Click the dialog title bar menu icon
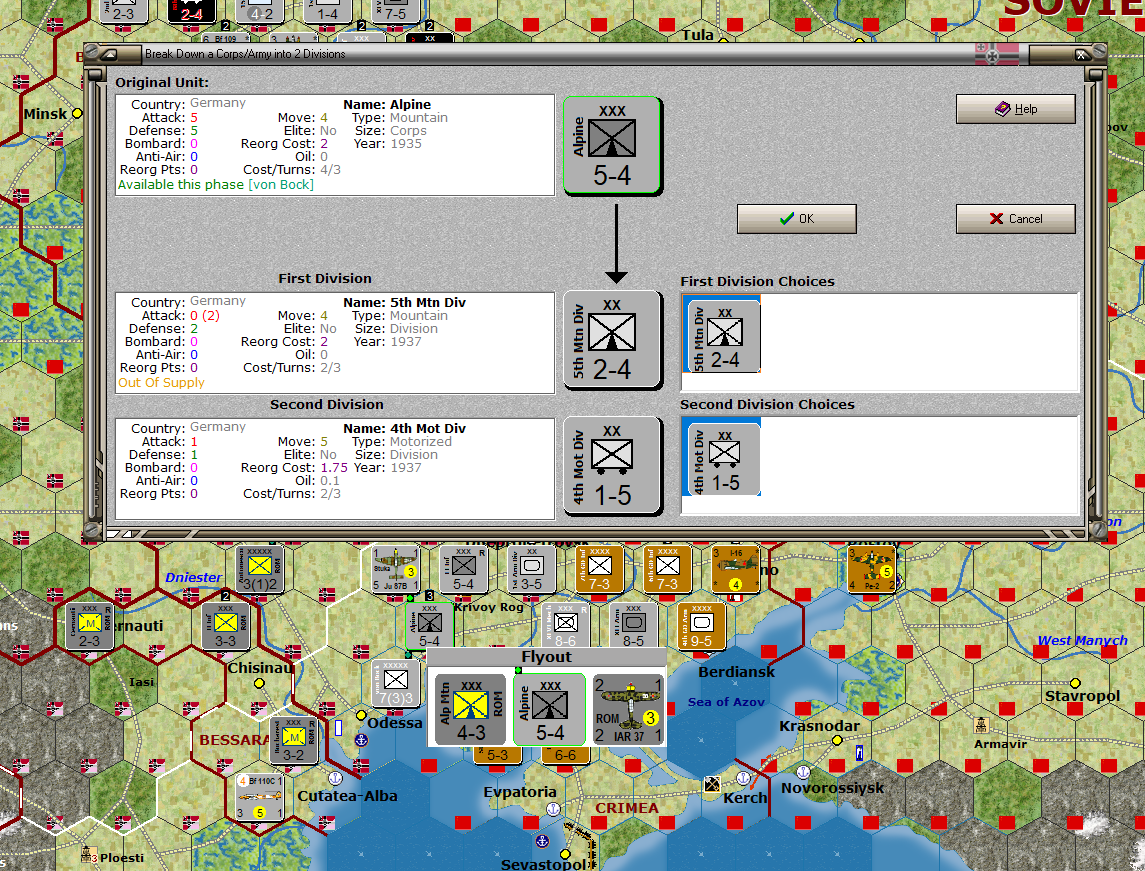 click(x=110, y=54)
